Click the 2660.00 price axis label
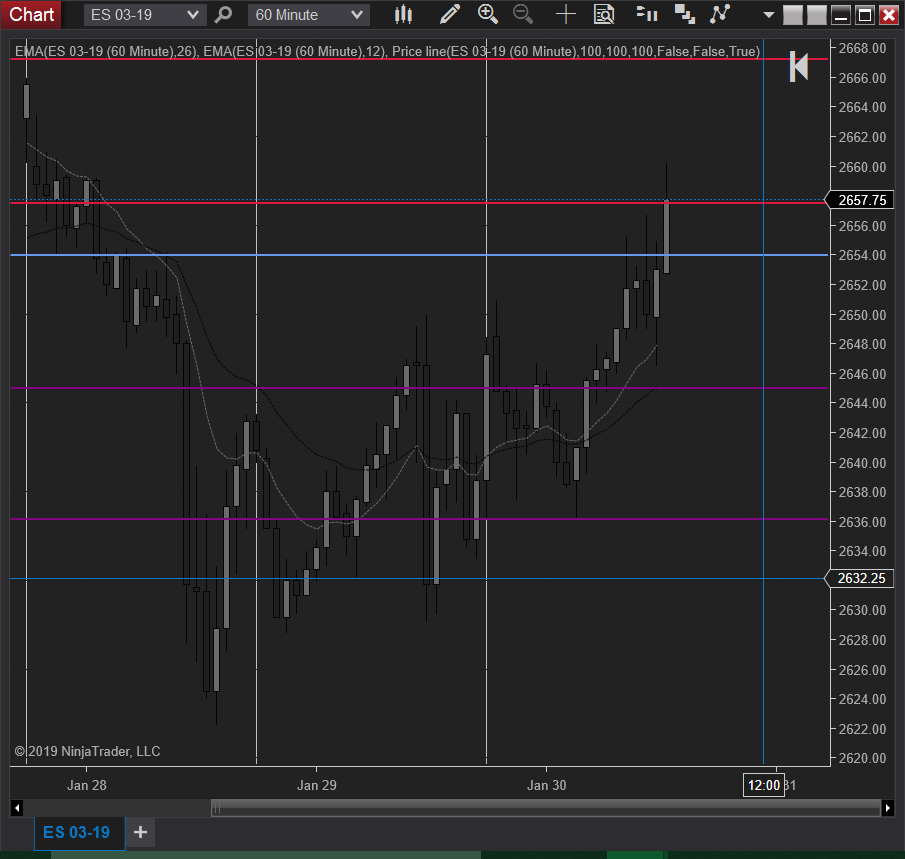905x859 pixels. tap(862, 167)
